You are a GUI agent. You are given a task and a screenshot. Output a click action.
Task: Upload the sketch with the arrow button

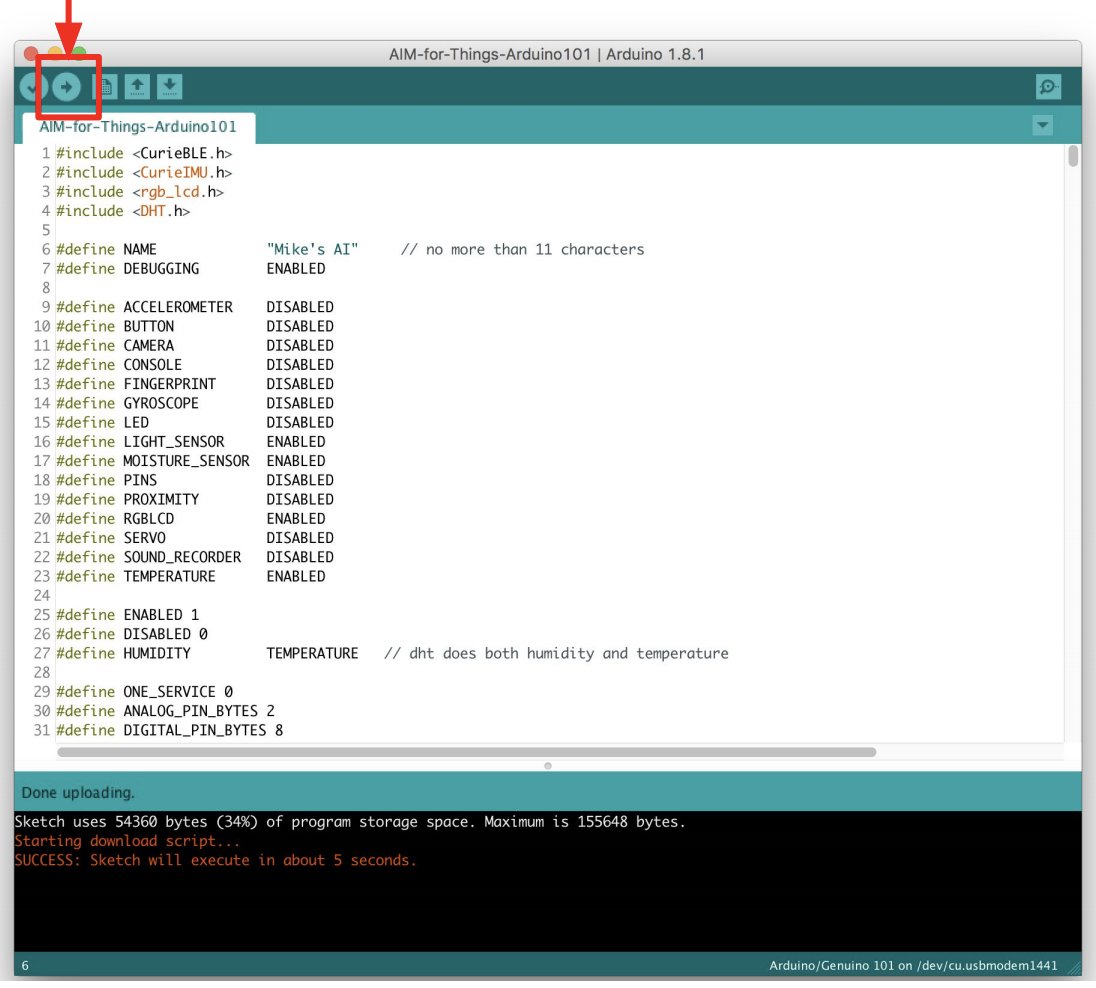pos(66,87)
